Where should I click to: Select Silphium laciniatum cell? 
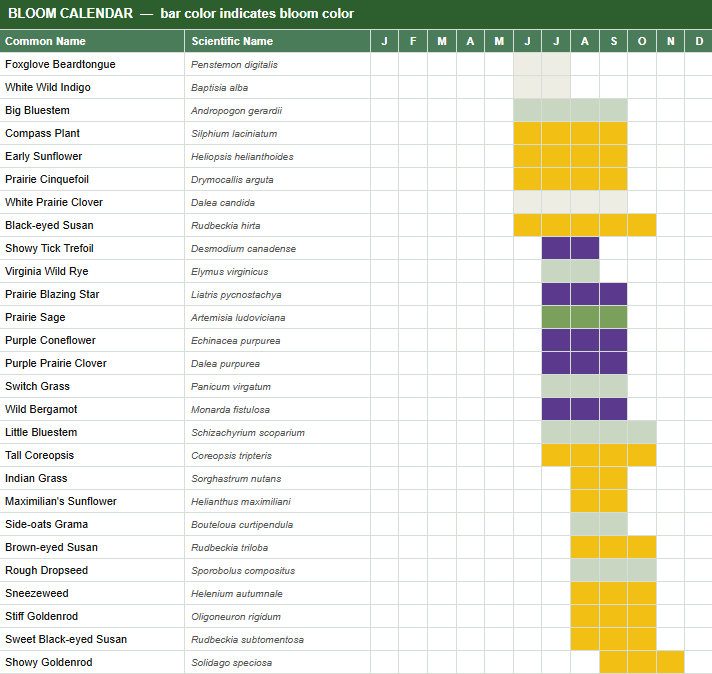click(x=277, y=134)
